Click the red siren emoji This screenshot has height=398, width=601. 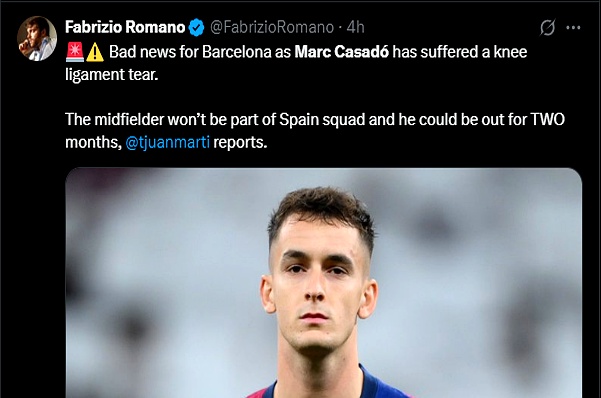coord(75,52)
